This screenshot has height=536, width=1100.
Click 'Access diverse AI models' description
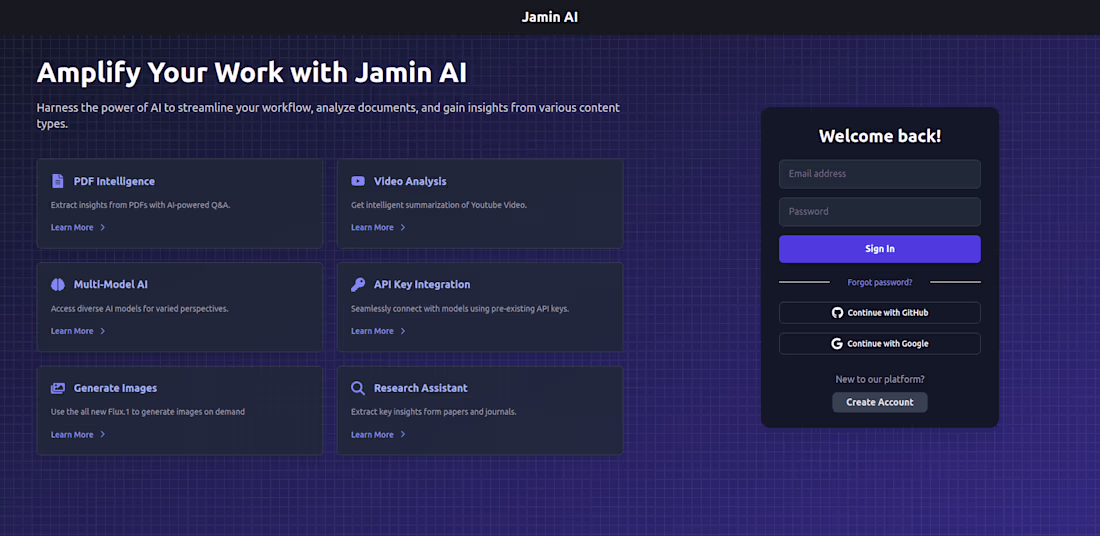(x=140, y=309)
